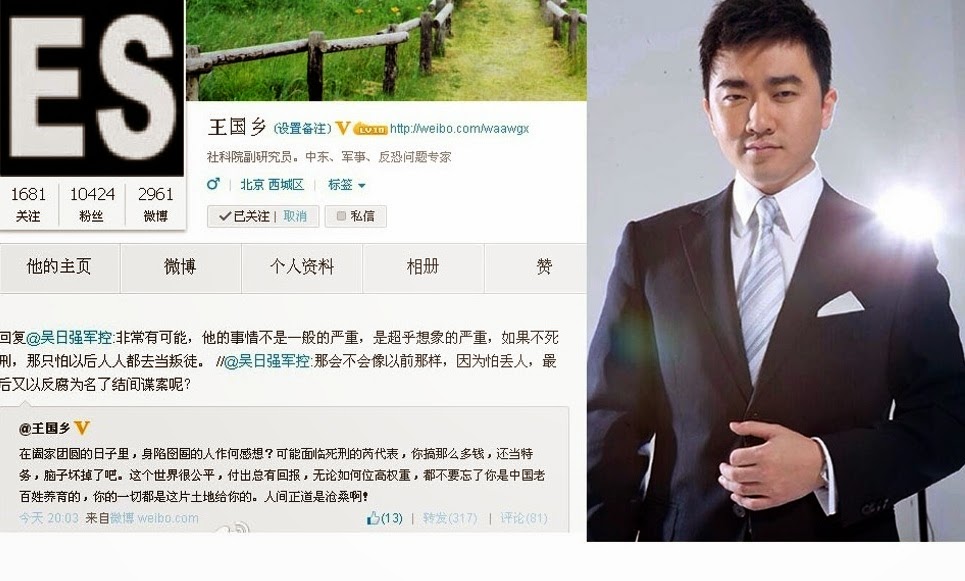Click the LV10 level badge
965x581 pixels.
[370, 129]
